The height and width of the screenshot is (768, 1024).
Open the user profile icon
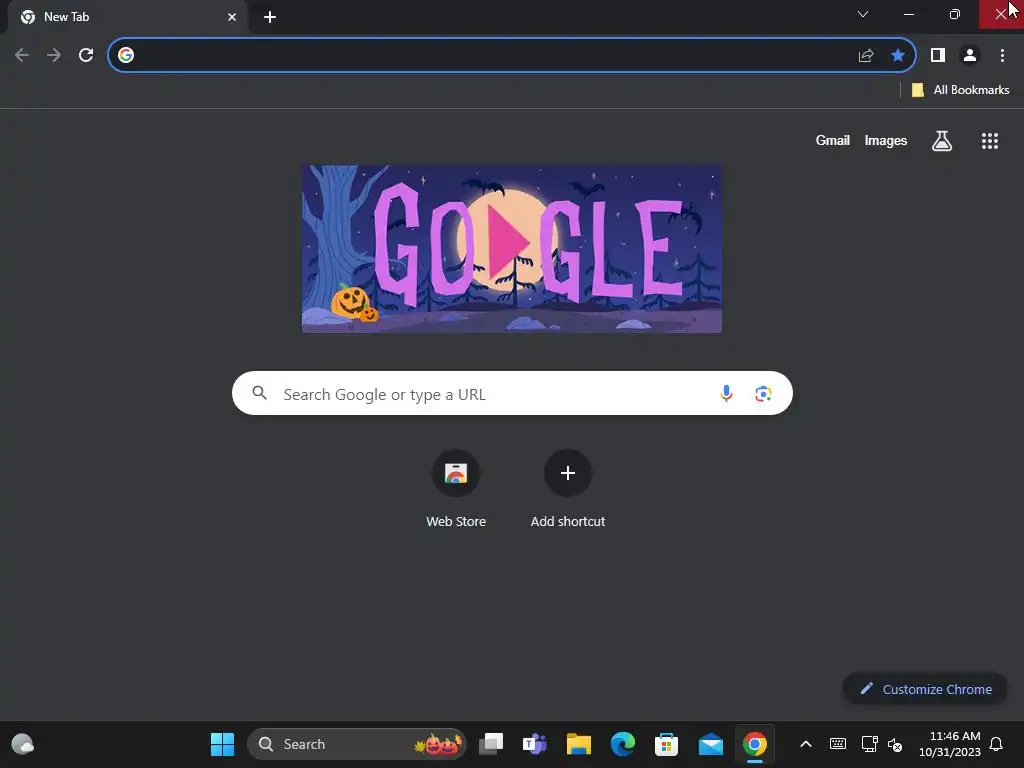[970, 56]
